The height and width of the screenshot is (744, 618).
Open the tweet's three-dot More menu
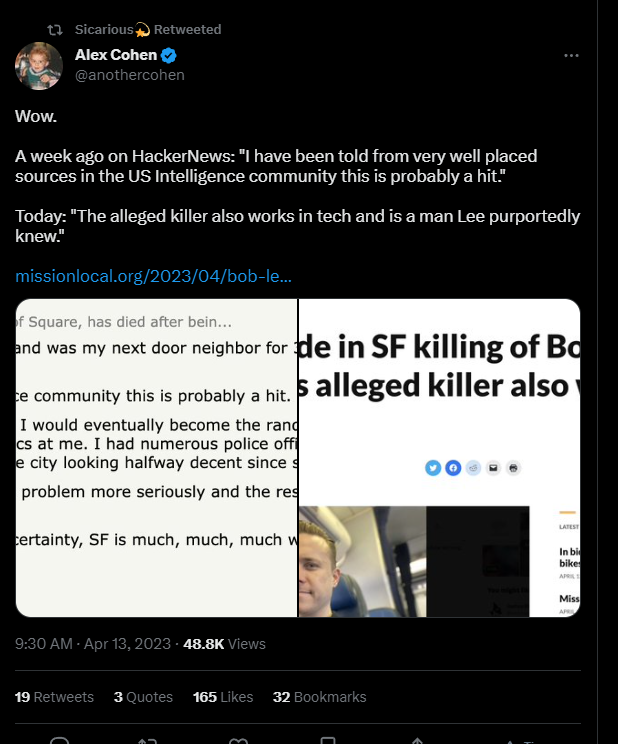tap(571, 56)
